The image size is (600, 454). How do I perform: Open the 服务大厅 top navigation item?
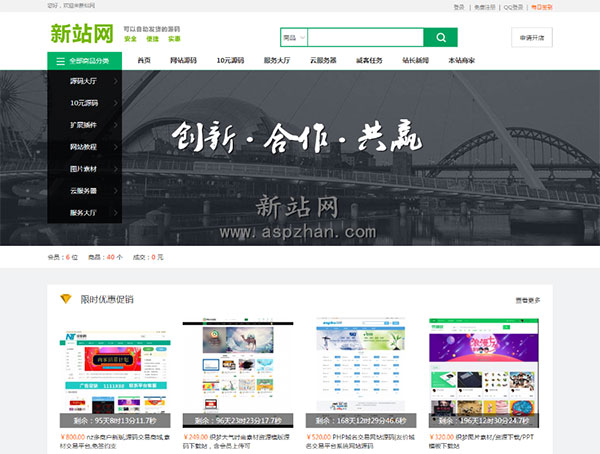pyautogui.click(x=277, y=60)
